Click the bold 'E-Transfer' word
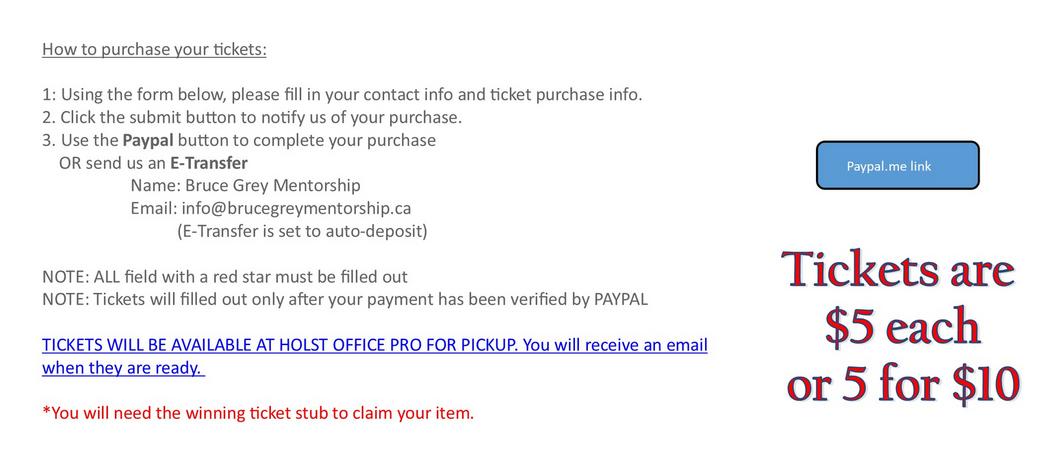The width and height of the screenshot is (1052, 451). [209, 162]
